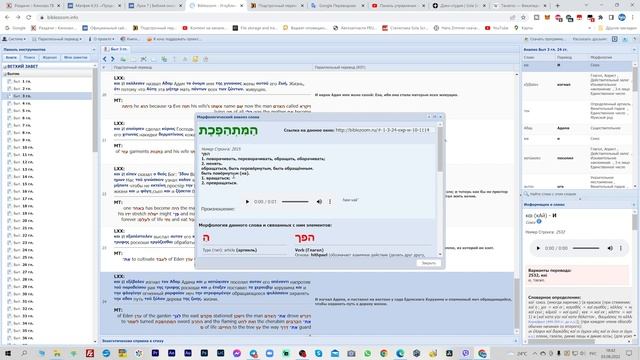Switch to the Книги tab

tap(11, 58)
